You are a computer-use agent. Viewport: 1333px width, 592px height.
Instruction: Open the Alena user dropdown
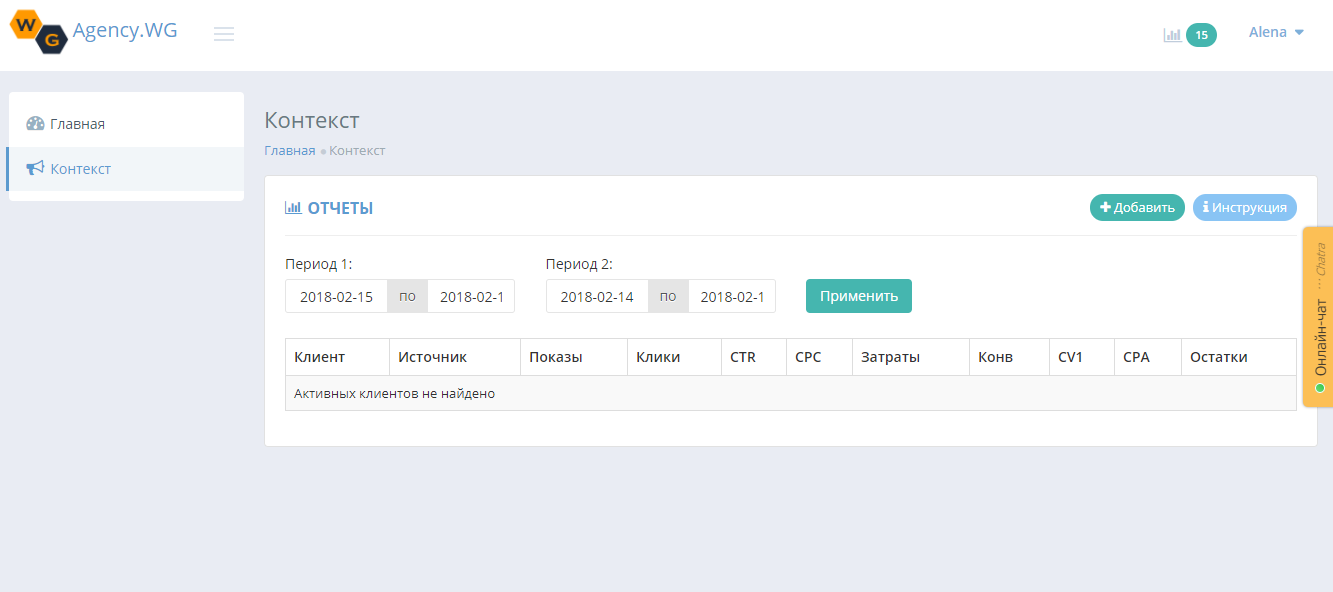[x=1276, y=32]
